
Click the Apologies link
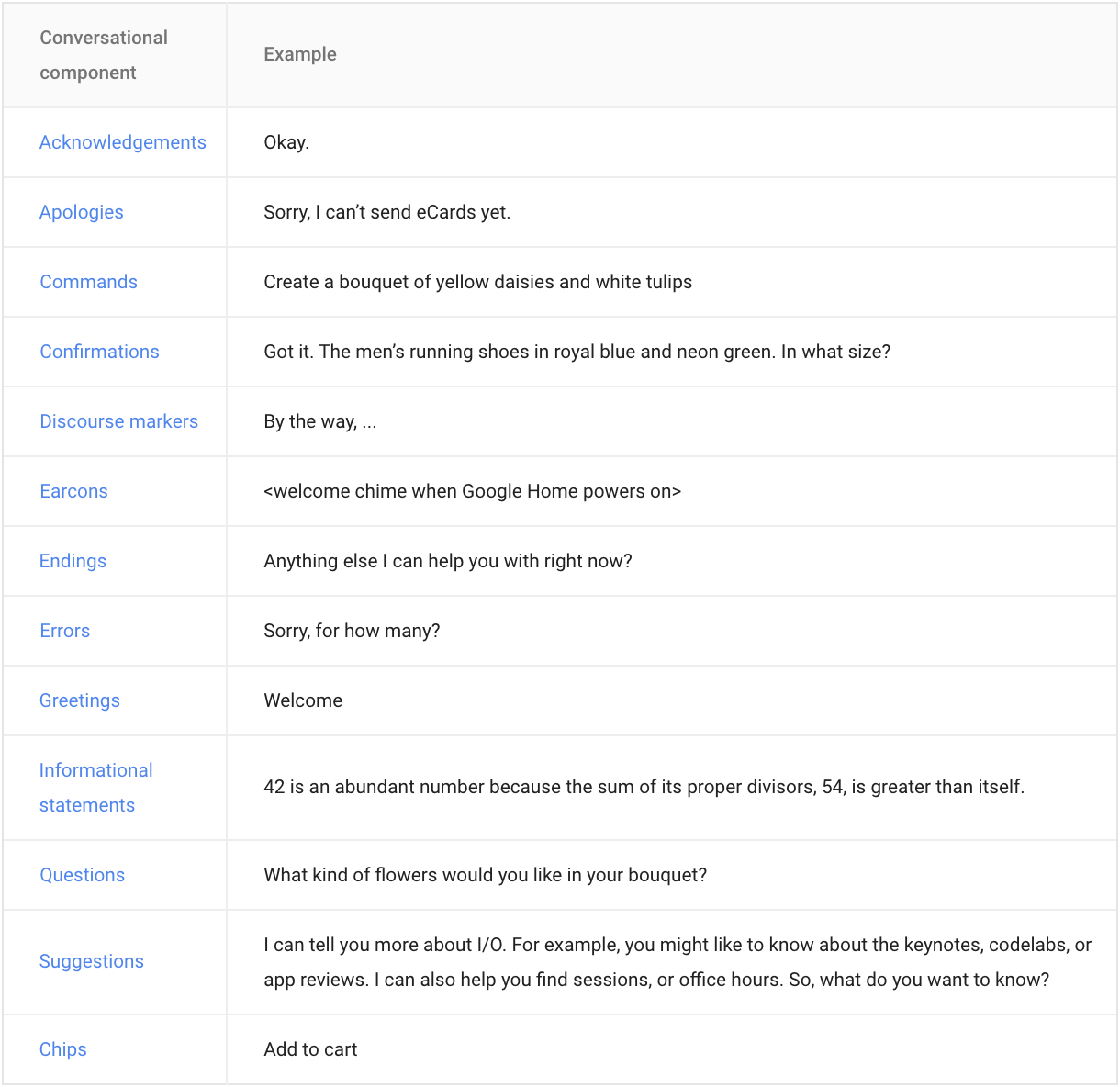point(81,212)
